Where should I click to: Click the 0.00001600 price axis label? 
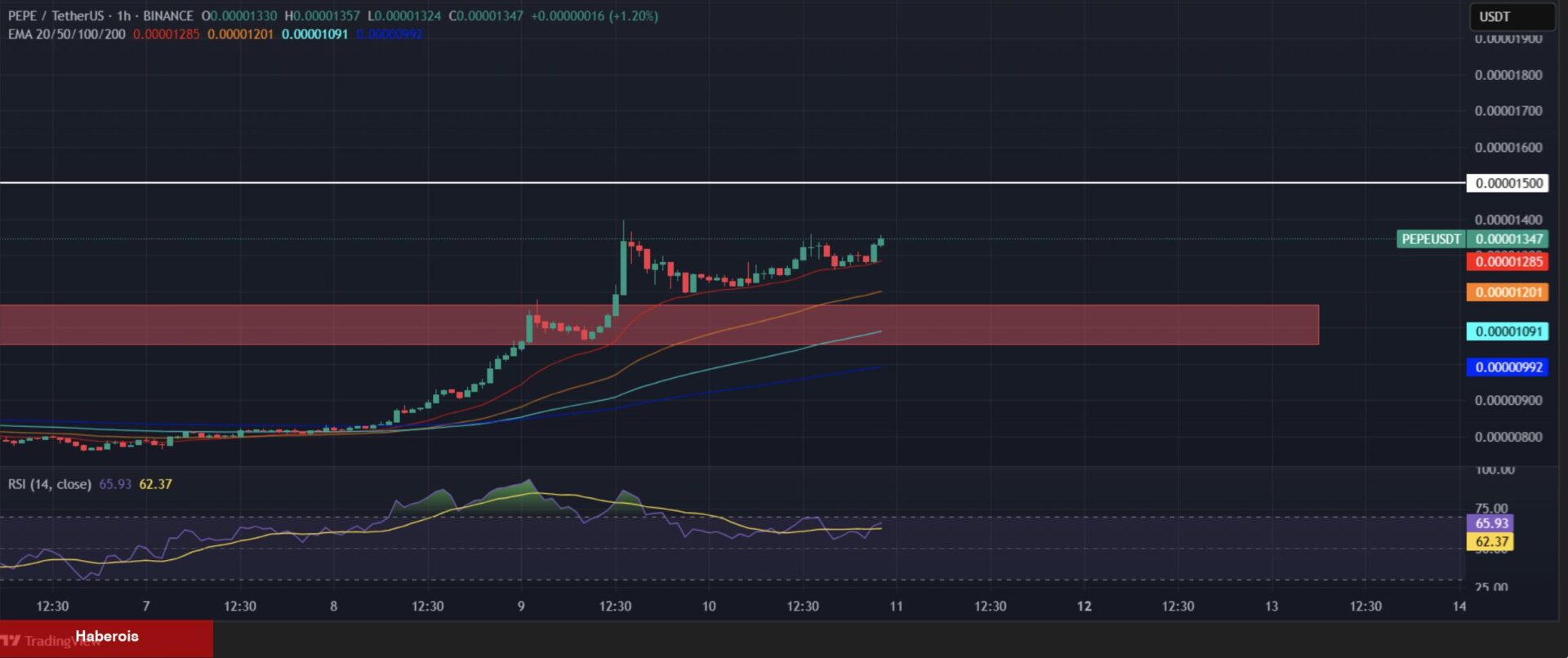(x=1508, y=148)
